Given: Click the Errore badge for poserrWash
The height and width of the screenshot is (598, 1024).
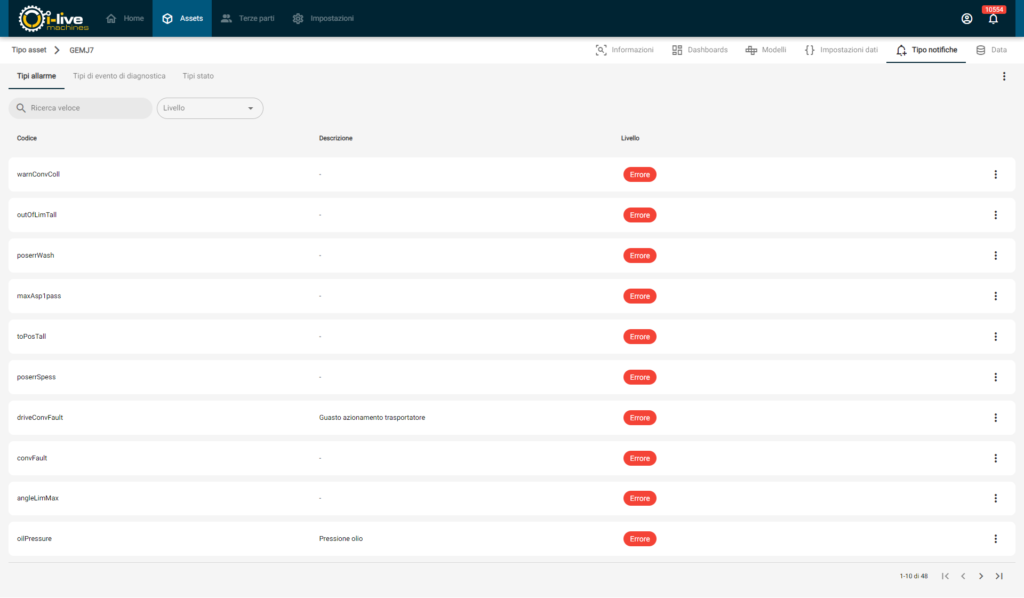Looking at the screenshot, I should [x=639, y=256].
